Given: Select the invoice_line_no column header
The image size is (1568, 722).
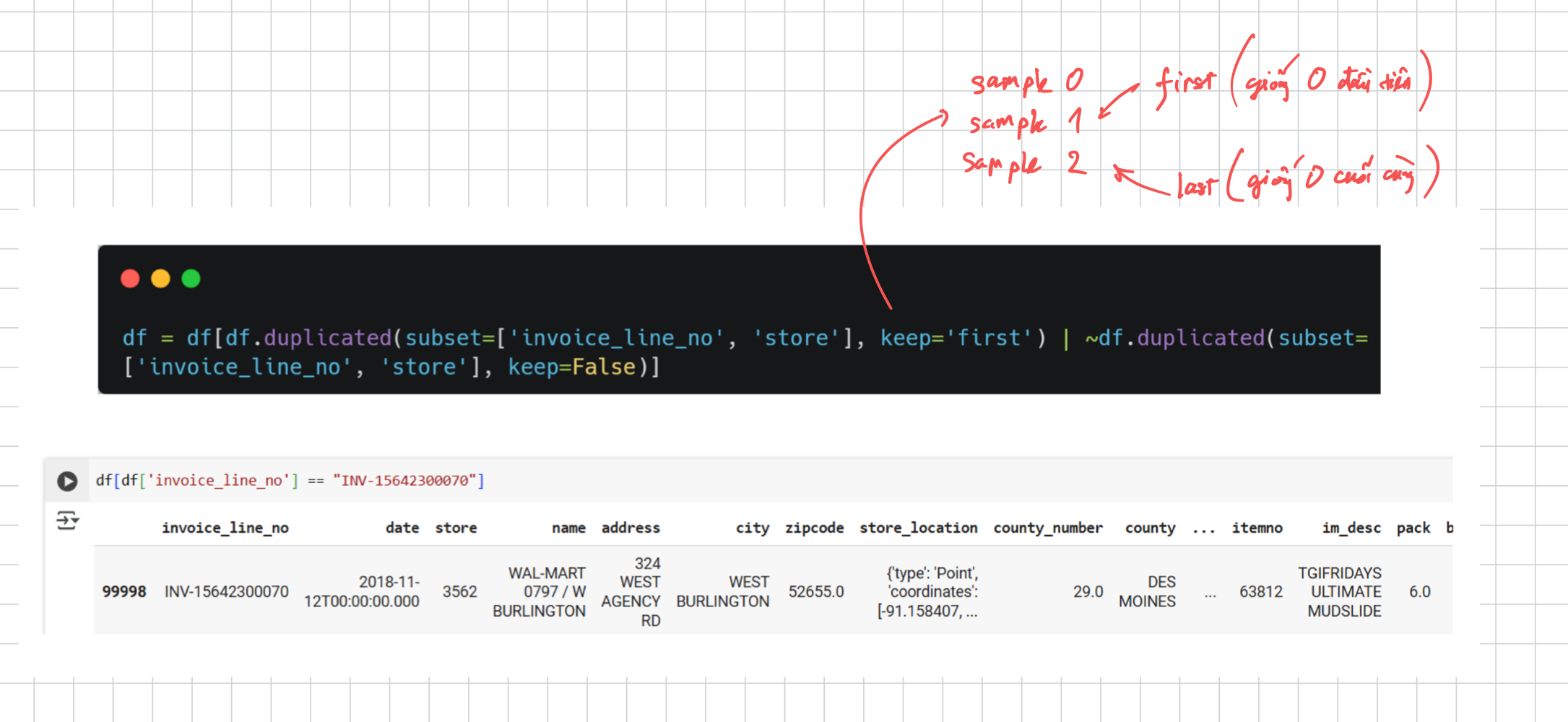Looking at the screenshot, I should (x=225, y=528).
